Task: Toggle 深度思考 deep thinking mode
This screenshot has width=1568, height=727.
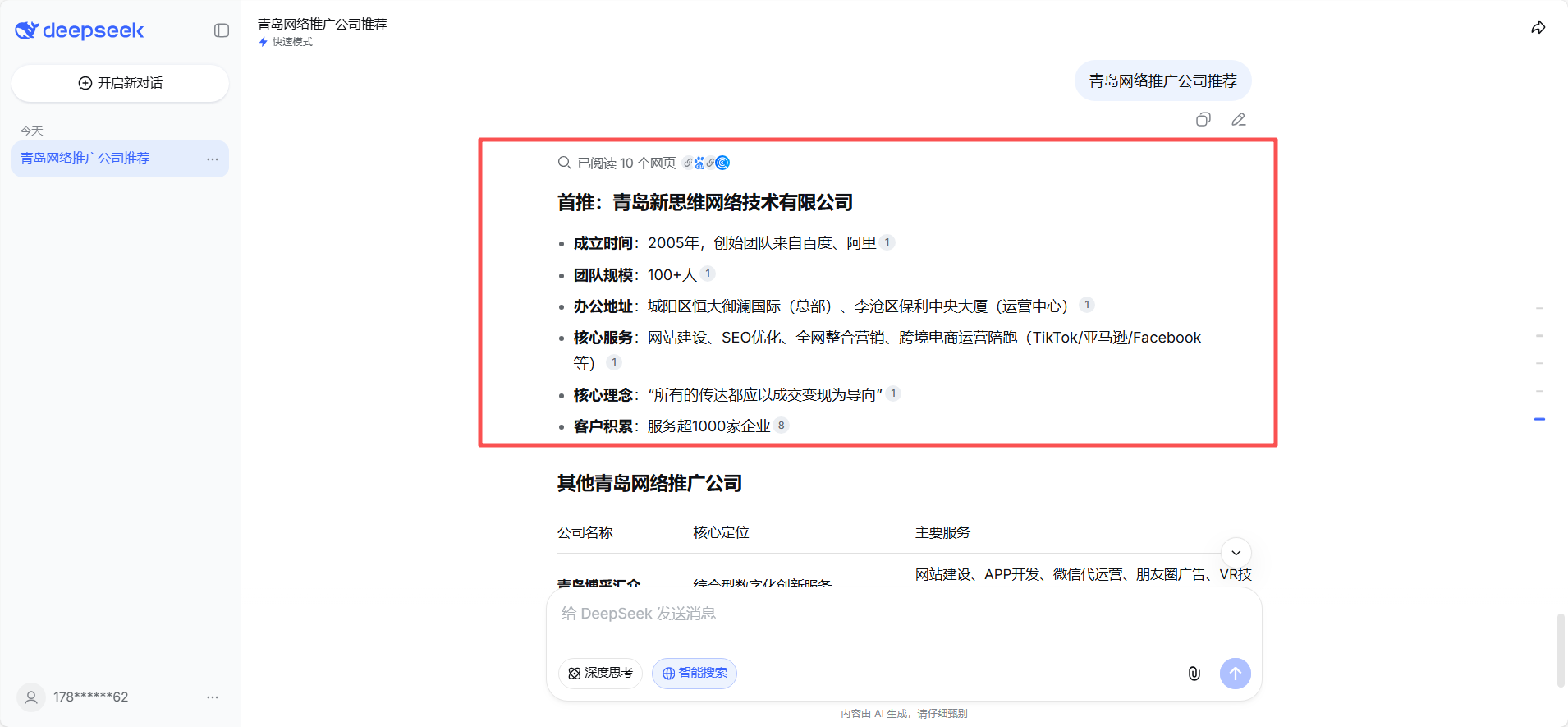Action: [601, 674]
